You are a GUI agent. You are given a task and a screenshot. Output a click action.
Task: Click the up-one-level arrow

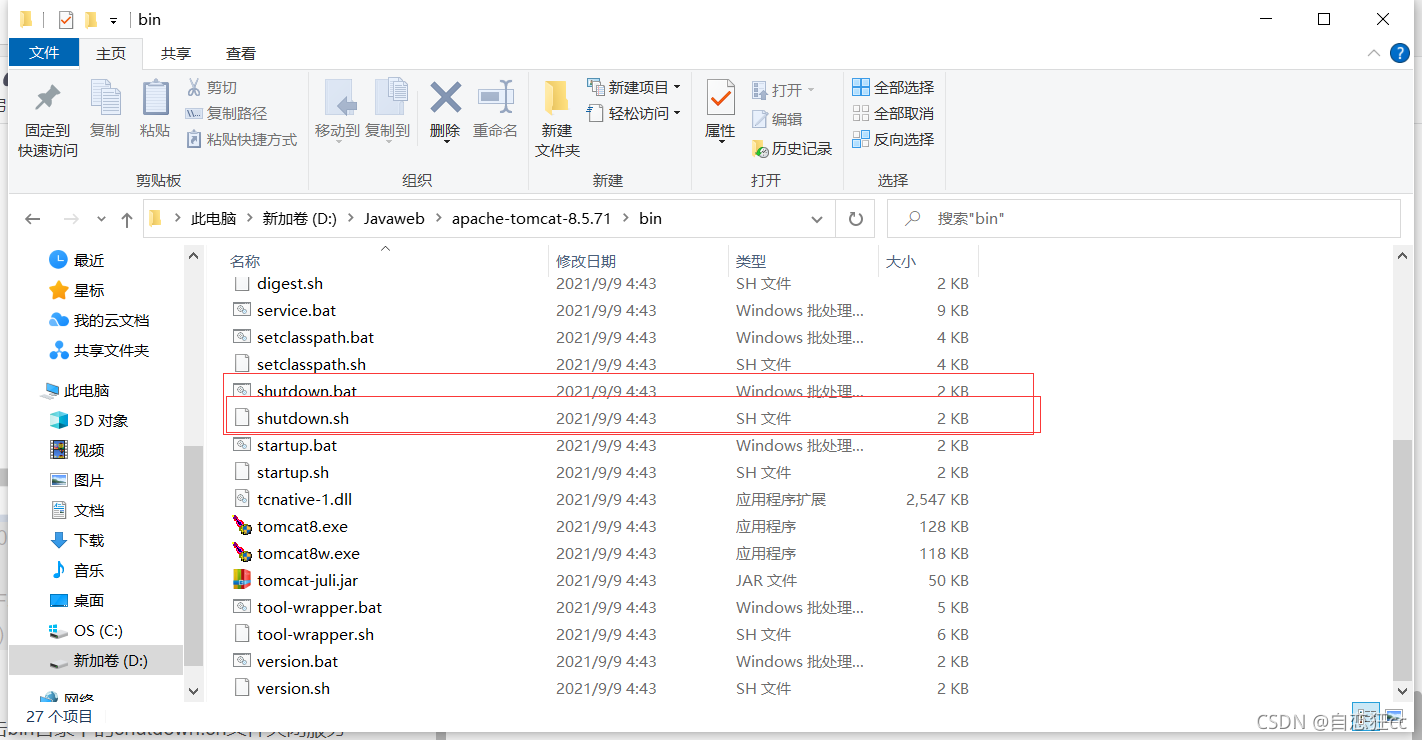click(x=127, y=219)
